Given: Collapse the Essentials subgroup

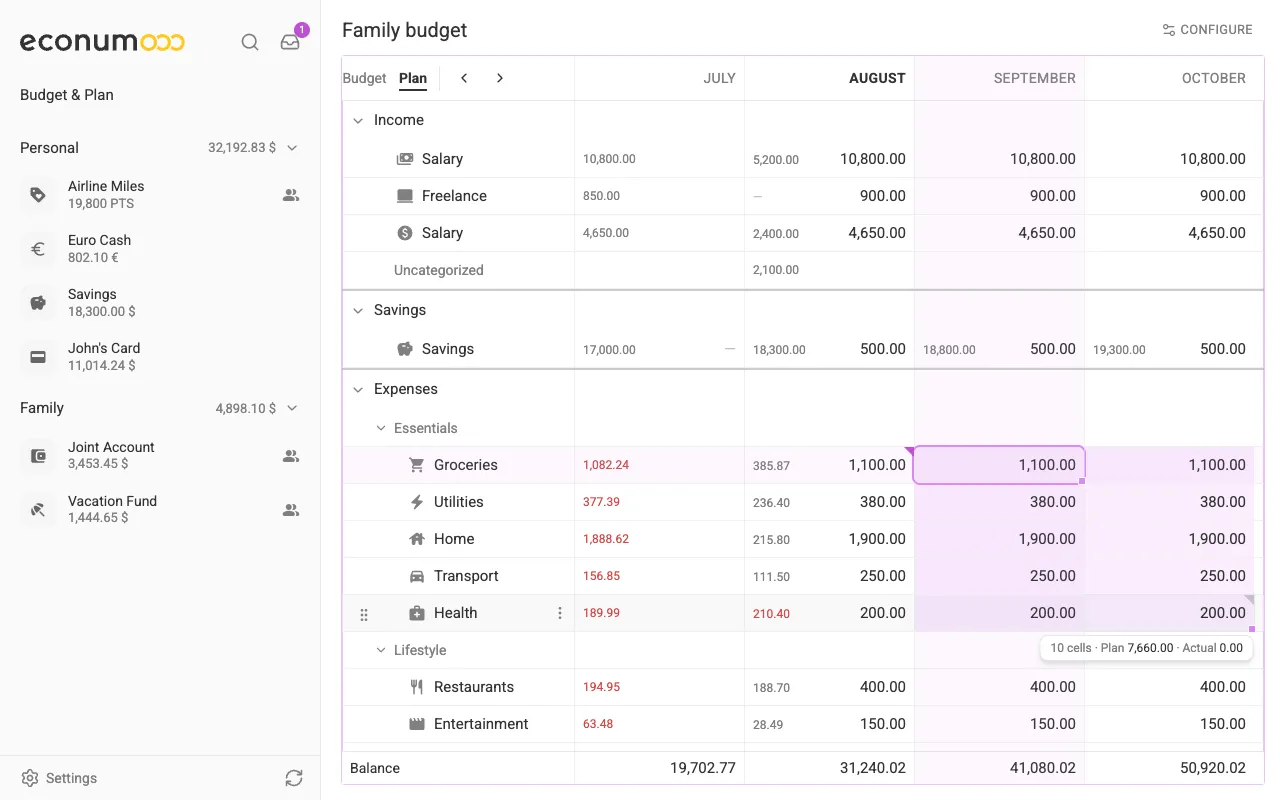Looking at the screenshot, I should [x=380, y=428].
